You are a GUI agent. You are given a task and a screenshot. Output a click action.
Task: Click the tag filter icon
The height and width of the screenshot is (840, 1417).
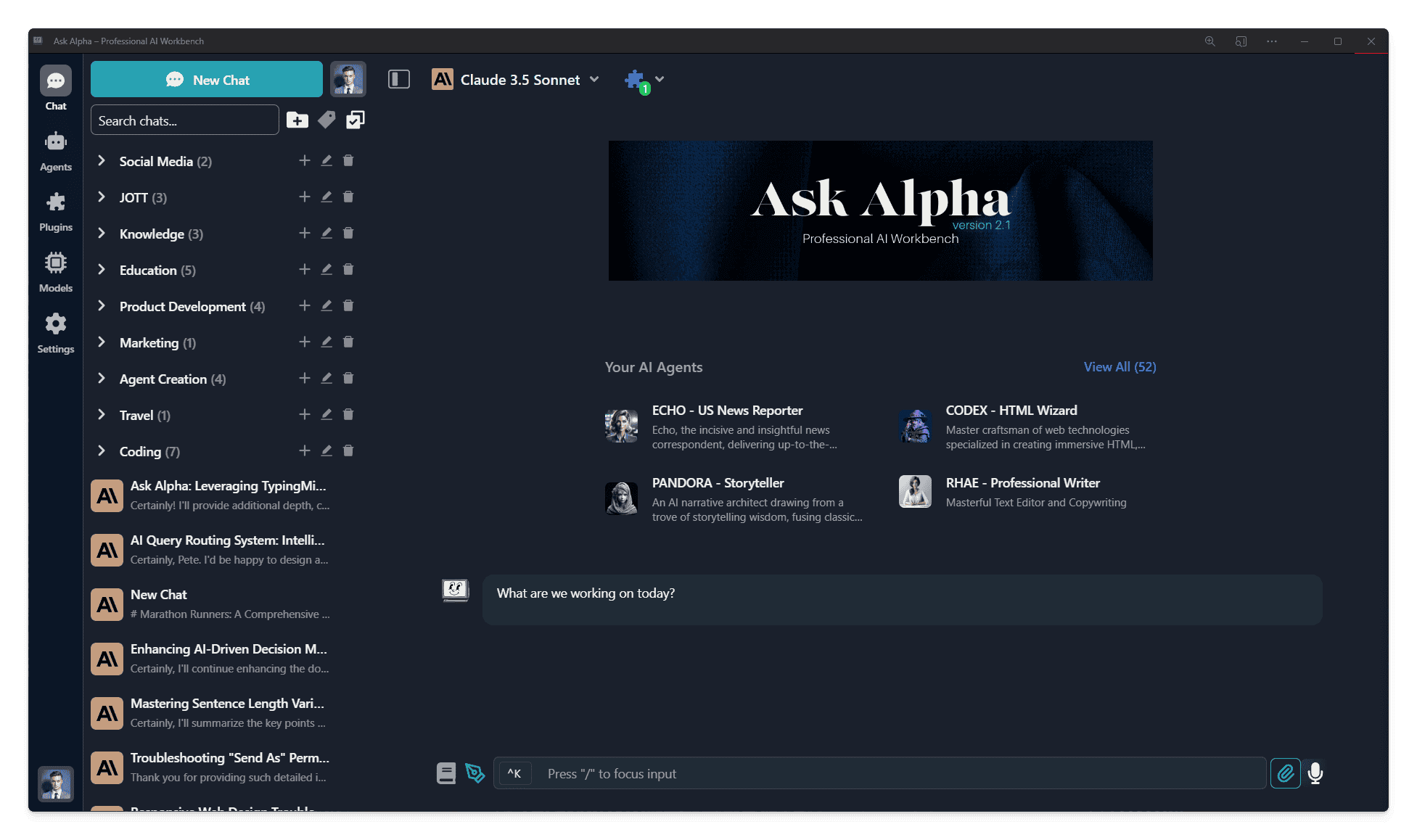tap(326, 120)
